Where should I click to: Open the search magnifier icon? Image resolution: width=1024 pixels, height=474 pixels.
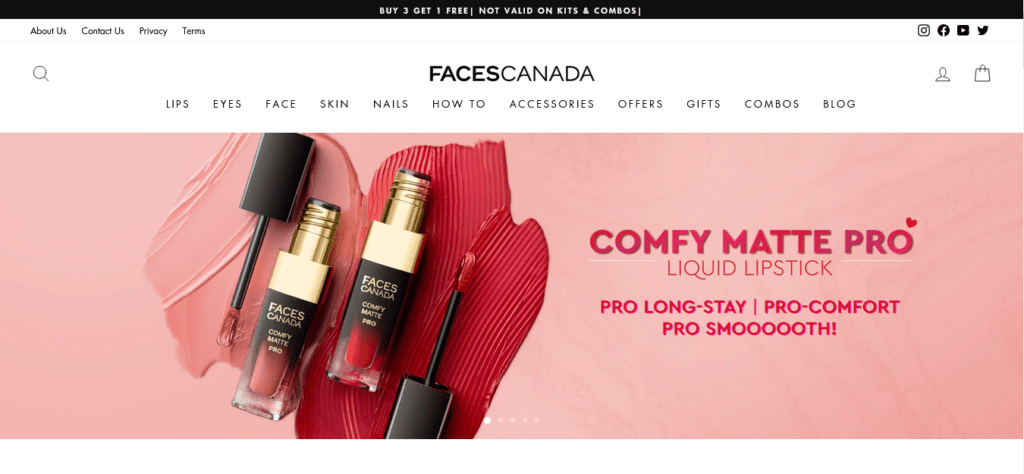pyautogui.click(x=40, y=74)
